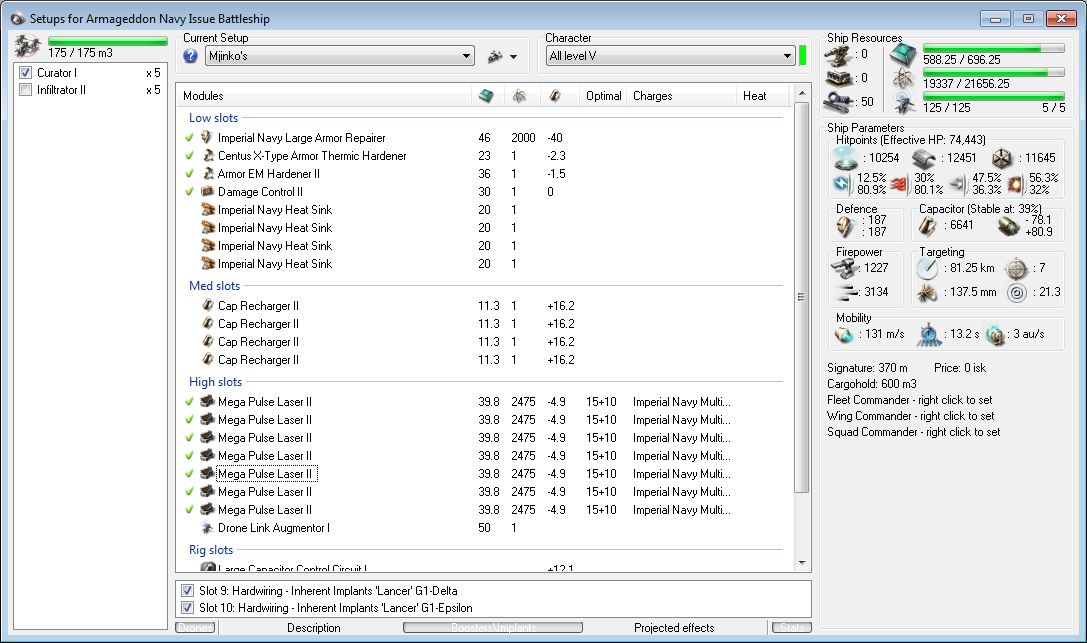The width and height of the screenshot is (1087, 643).
Task: Click the launcher hardpoints icon in Ship Resources
Action: [x=838, y=78]
